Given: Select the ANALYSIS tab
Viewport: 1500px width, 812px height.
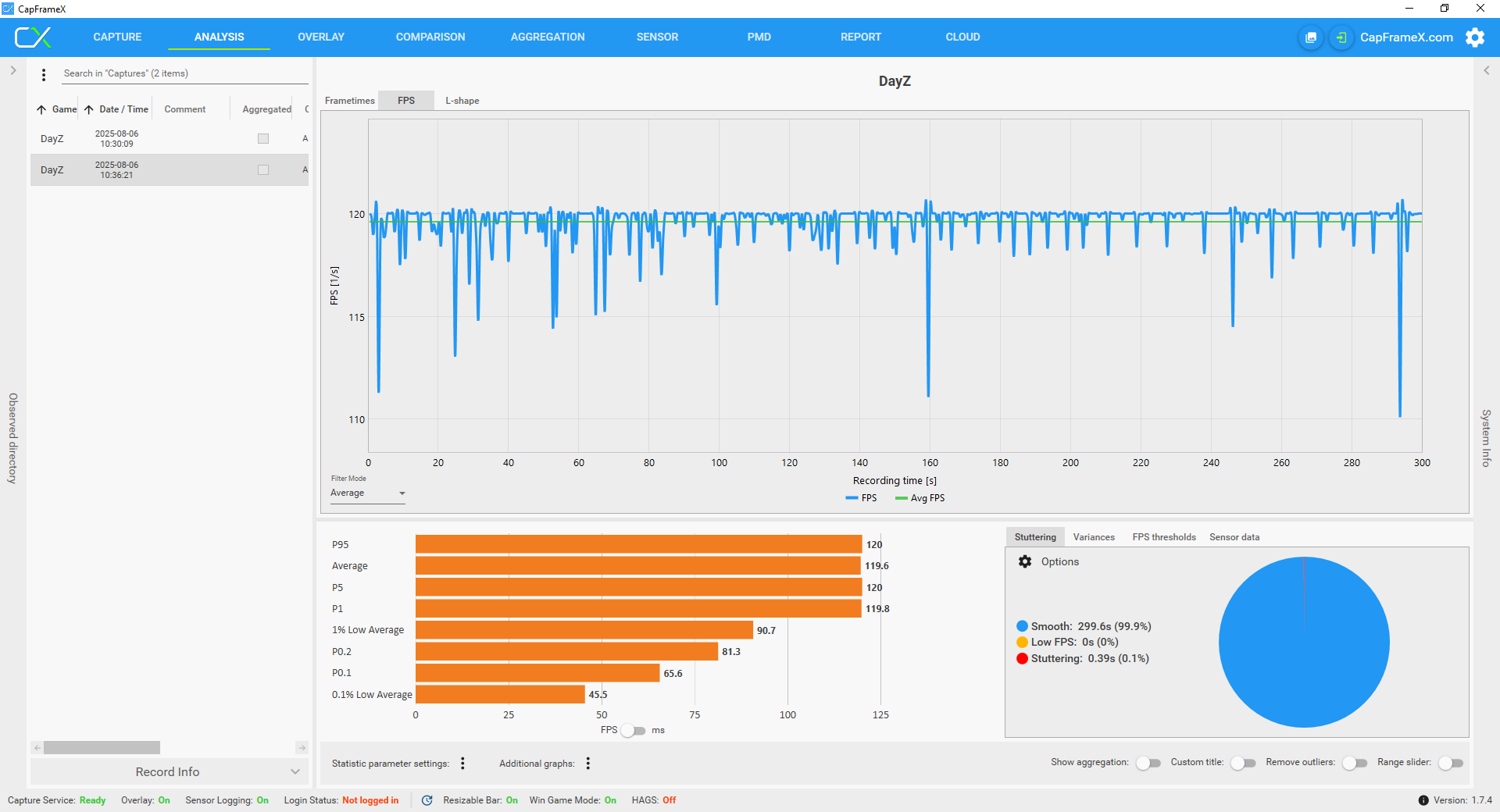Looking at the screenshot, I should (220, 37).
